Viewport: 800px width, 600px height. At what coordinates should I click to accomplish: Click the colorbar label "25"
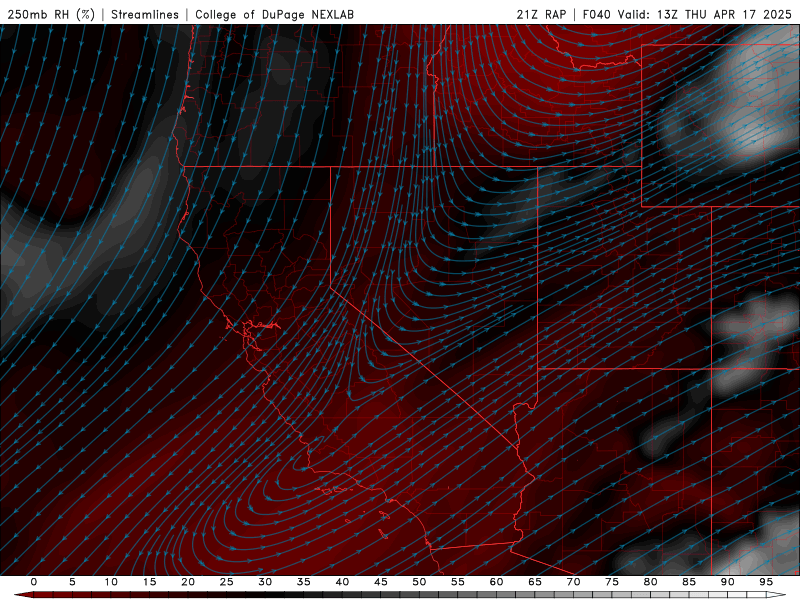click(227, 582)
